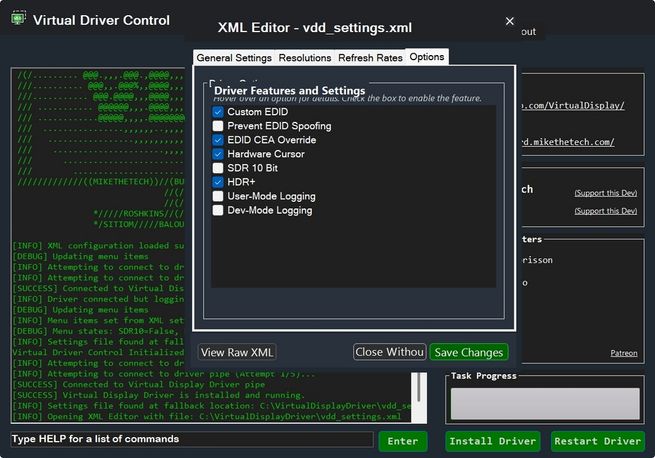This screenshot has width=655, height=458.
Task: Open the Resolutions tab
Action: pos(305,58)
